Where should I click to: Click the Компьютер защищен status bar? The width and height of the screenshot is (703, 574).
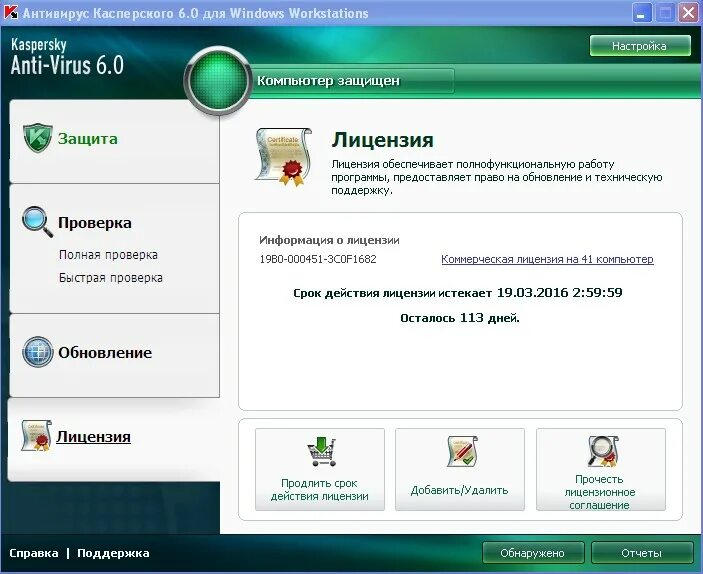(x=353, y=81)
